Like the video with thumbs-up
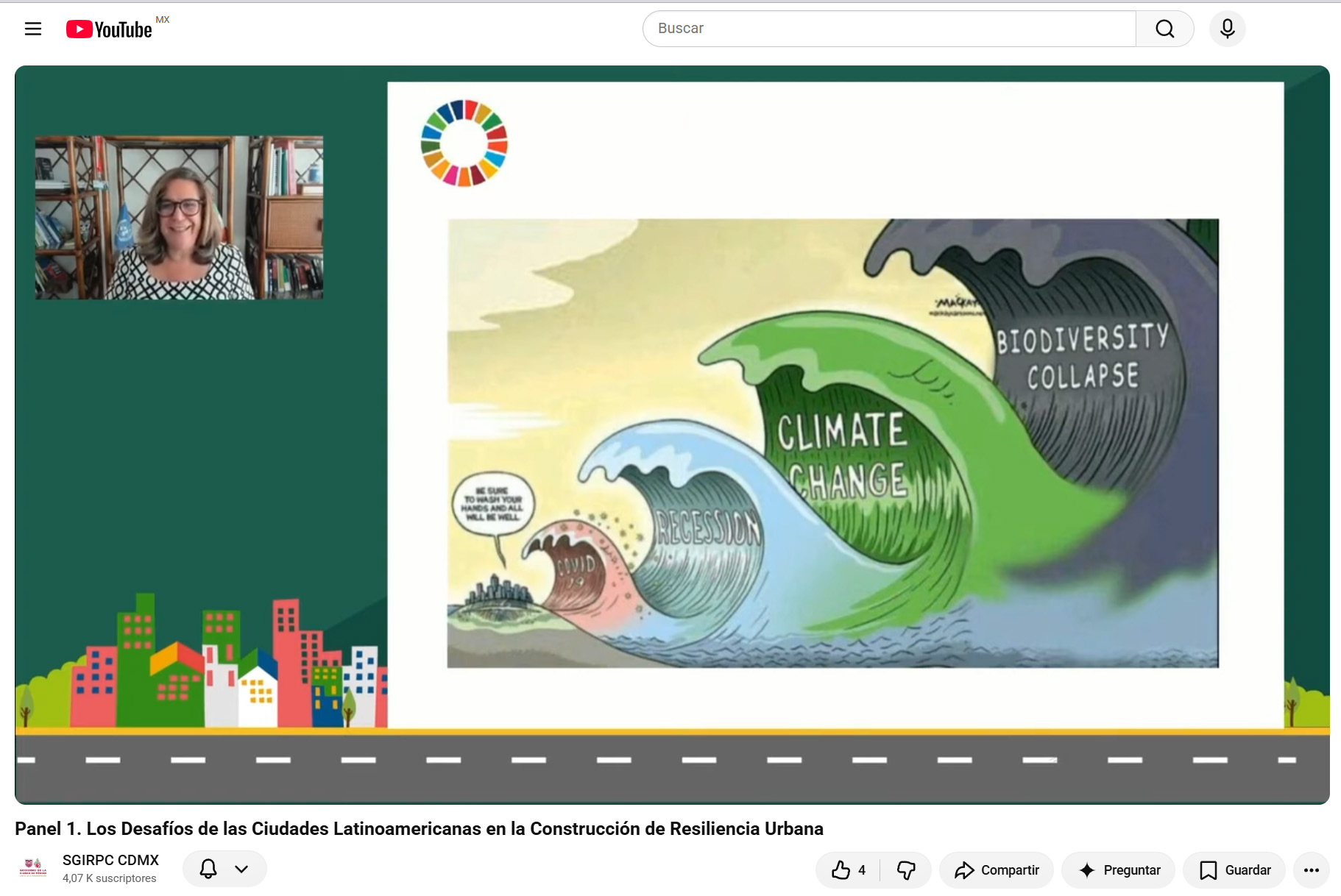The height and width of the screenshot is (896, 1341). pos(848,870)
